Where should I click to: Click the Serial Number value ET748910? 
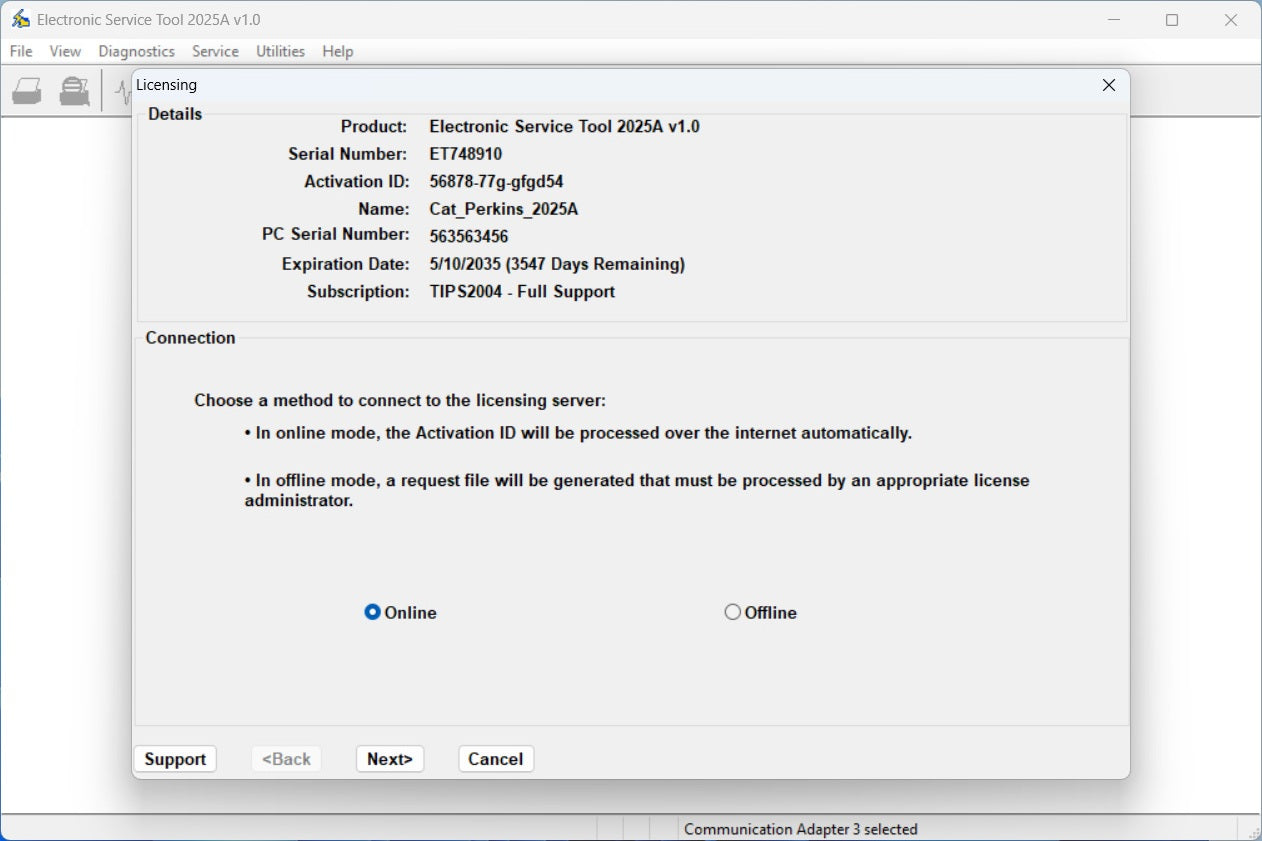click(466, 154)
